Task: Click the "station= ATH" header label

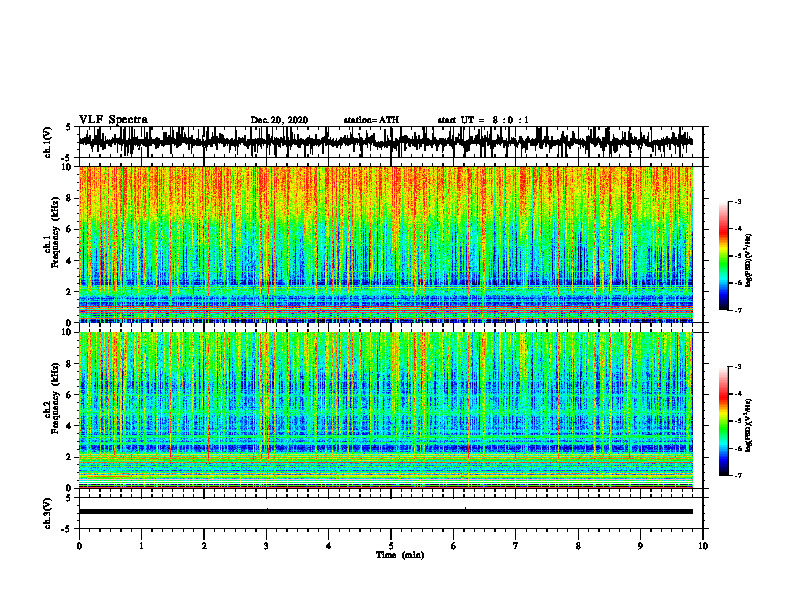Action: coord(371,120)
